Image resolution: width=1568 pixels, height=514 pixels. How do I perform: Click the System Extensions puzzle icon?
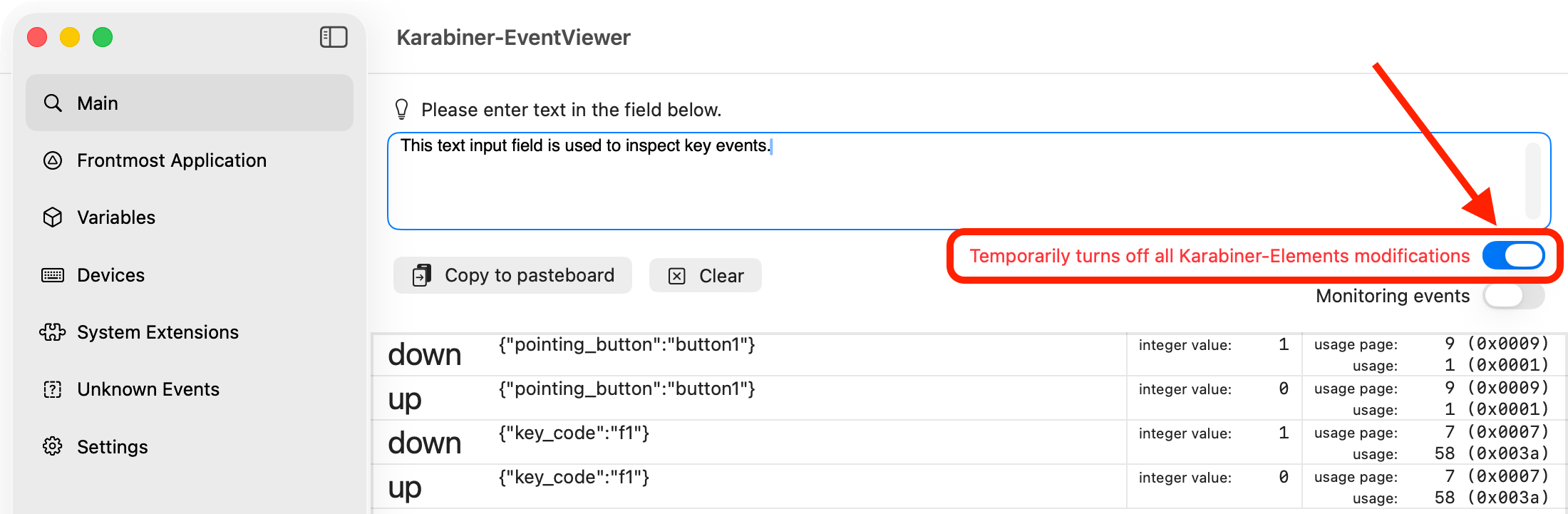[x=53, y=332]
